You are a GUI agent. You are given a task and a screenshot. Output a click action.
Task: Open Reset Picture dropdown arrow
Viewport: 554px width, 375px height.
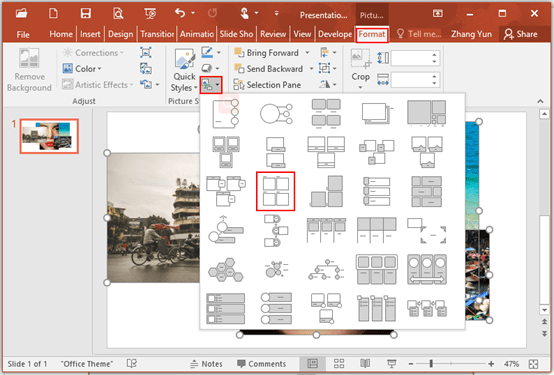coord(157,84)
